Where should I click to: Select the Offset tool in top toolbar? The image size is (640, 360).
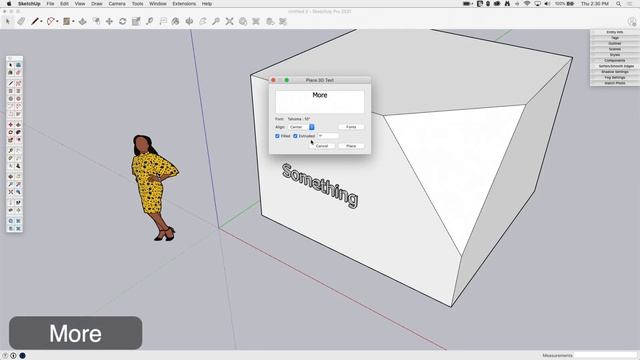click(96, 21)
